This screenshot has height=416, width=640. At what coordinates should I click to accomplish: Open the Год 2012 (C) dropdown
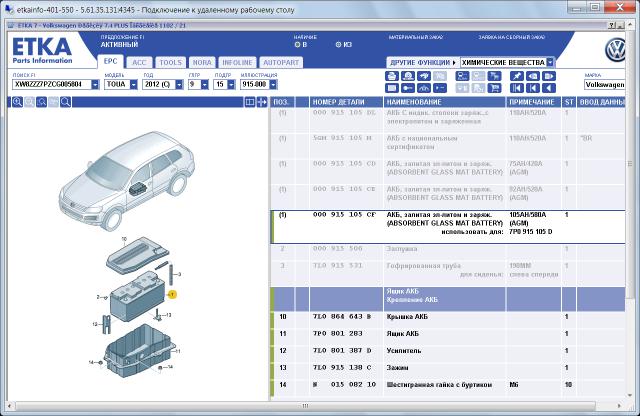(x=179, y=85)
